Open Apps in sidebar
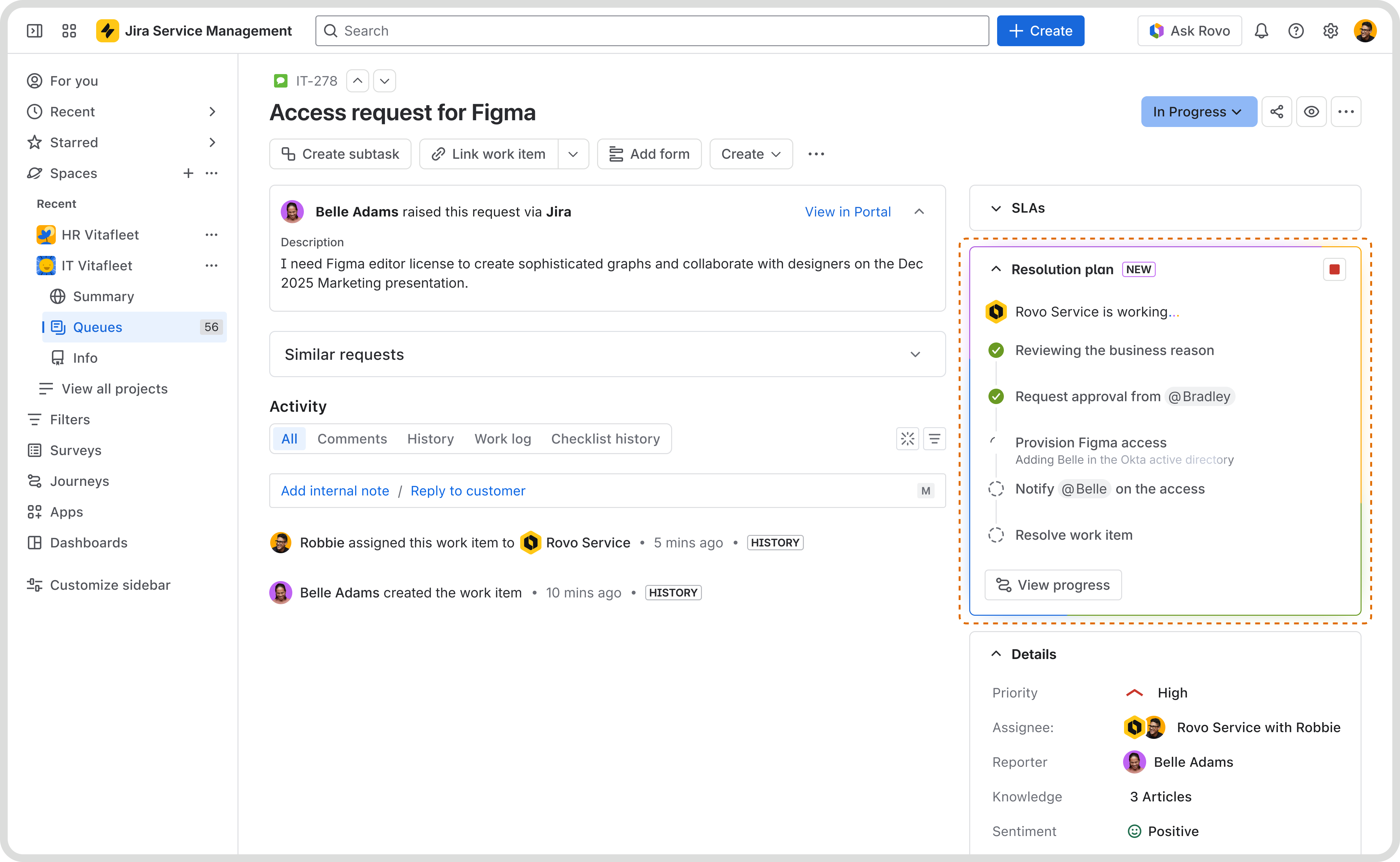 point(55,512)
